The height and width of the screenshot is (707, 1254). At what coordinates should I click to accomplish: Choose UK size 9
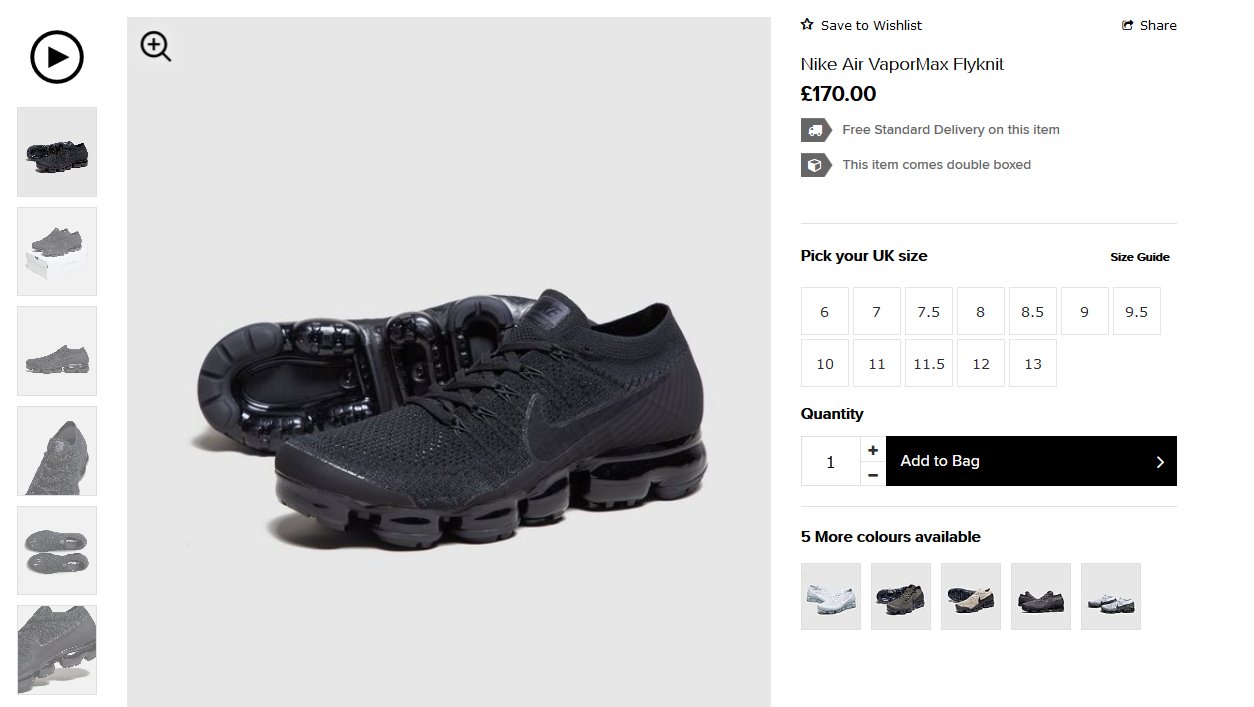(1085, 311)
